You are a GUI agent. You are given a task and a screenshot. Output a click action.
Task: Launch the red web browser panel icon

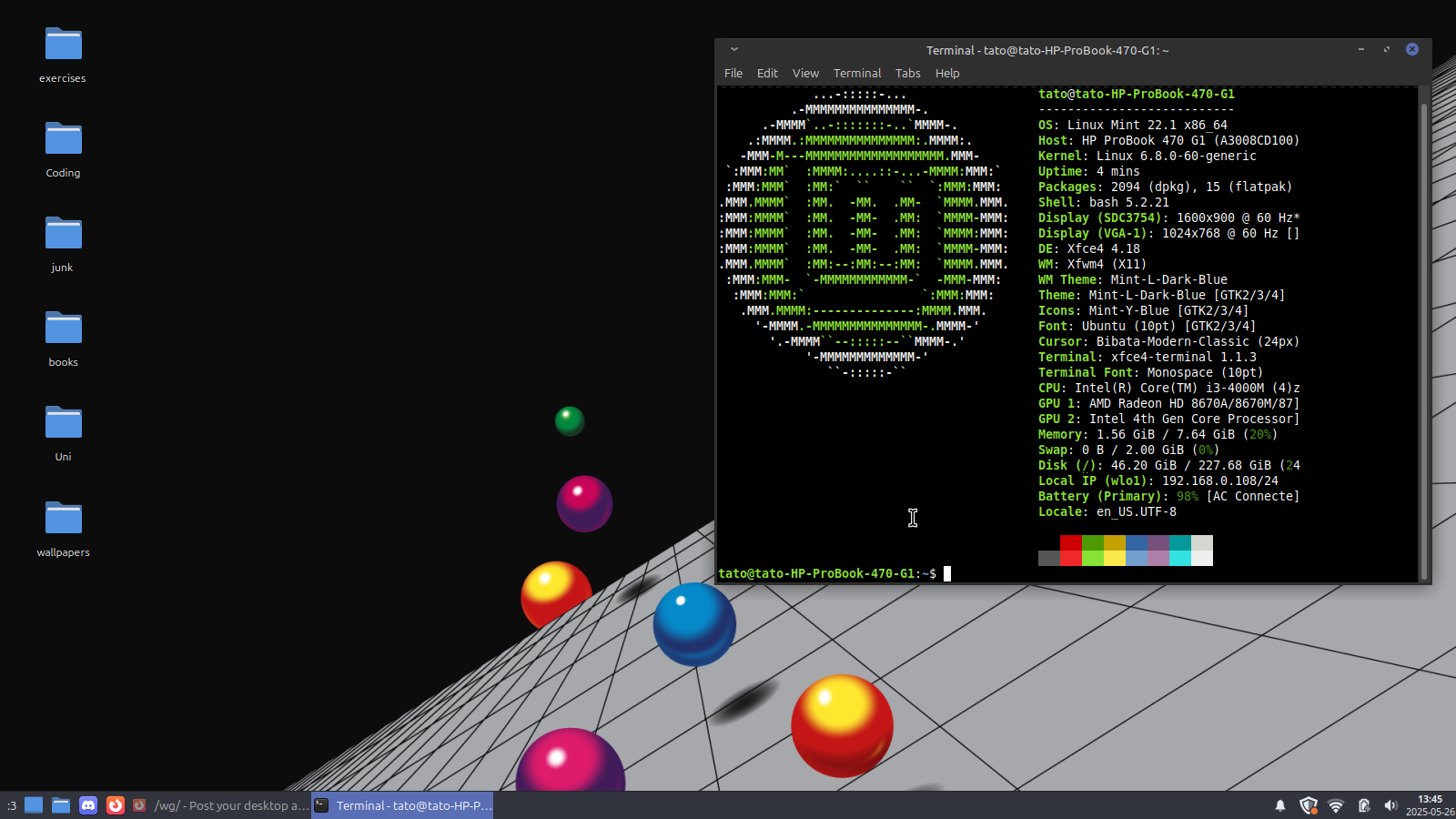116,805
